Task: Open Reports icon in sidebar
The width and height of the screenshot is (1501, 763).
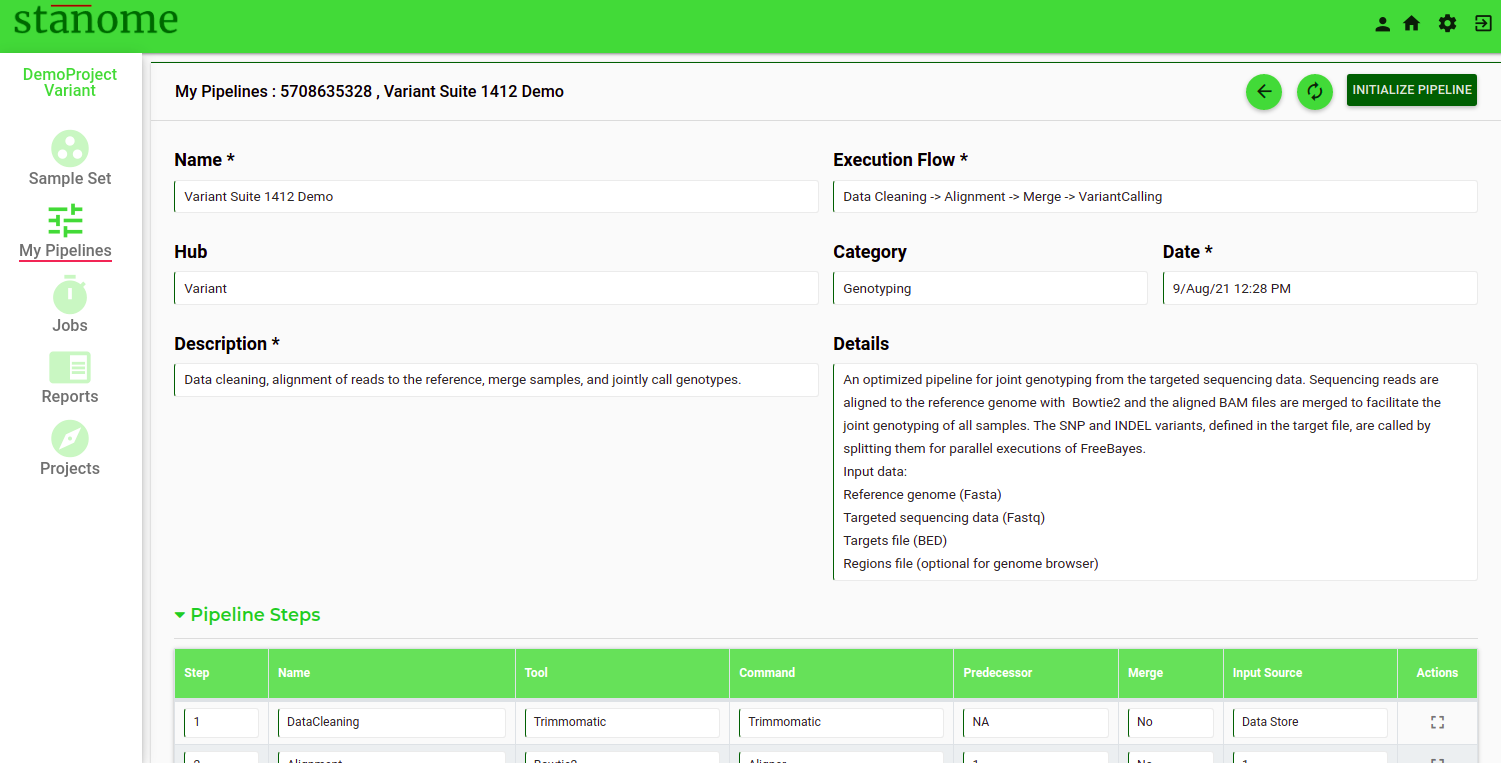Action: (70, 367)
